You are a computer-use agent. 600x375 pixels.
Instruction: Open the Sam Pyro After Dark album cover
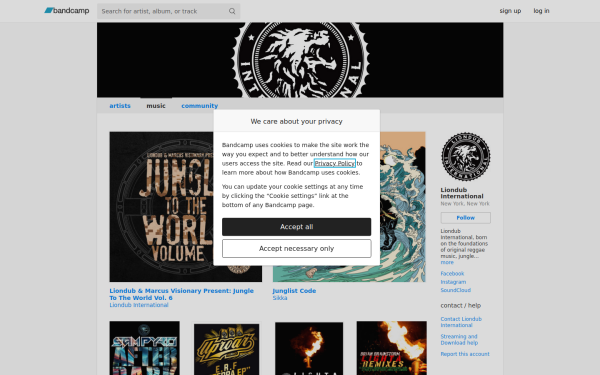[144, 348]
